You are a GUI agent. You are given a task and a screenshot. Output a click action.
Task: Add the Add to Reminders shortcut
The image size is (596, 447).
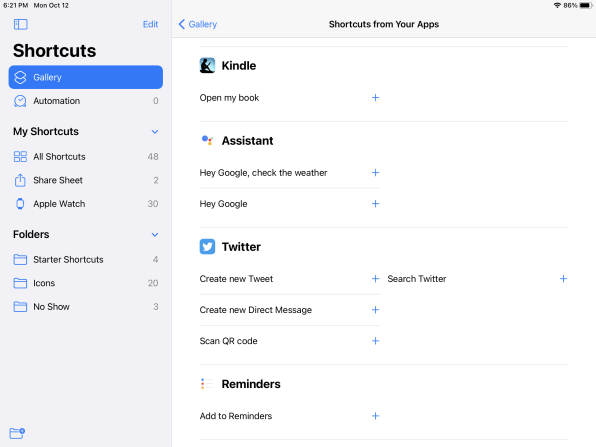375,416
